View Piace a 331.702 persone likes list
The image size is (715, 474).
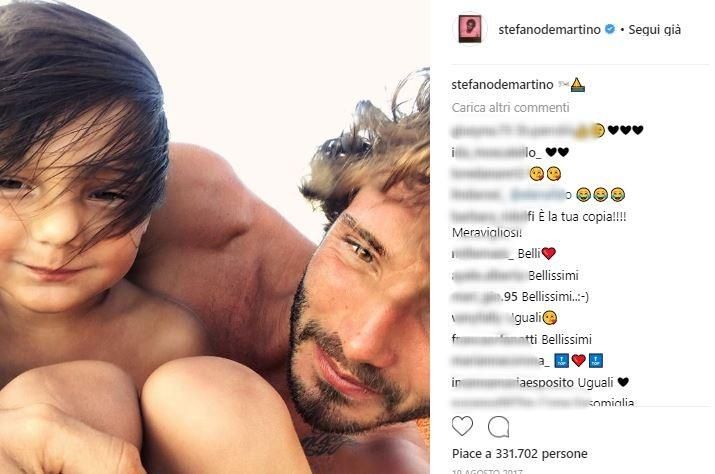tap(519, 454)
